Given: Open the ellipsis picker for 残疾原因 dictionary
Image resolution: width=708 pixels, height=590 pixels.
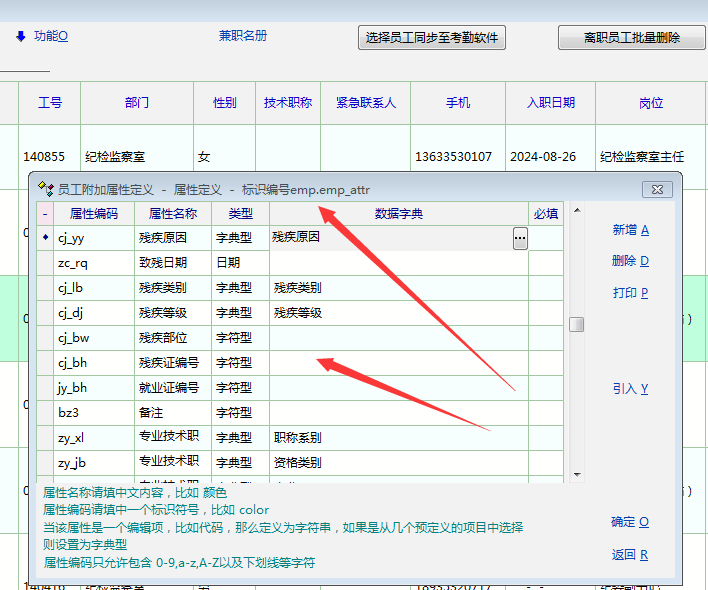Looking at the screenshot, I should point(519,238).
